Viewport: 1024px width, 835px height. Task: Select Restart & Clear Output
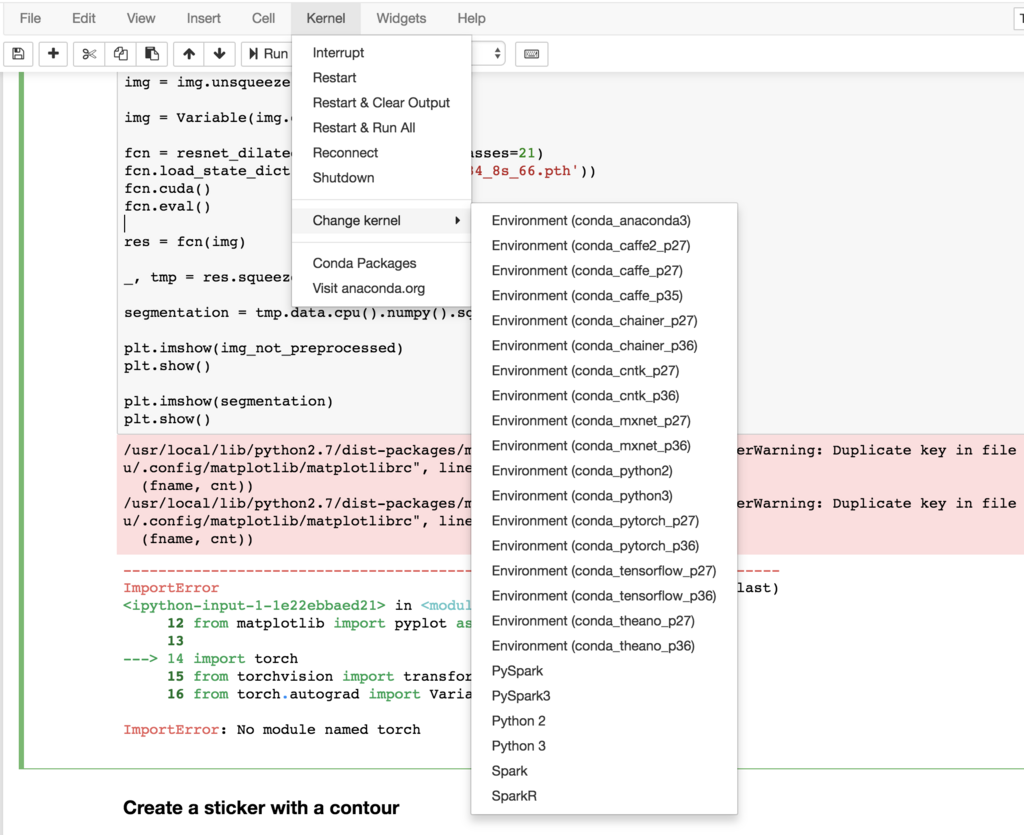pos(381,102)
